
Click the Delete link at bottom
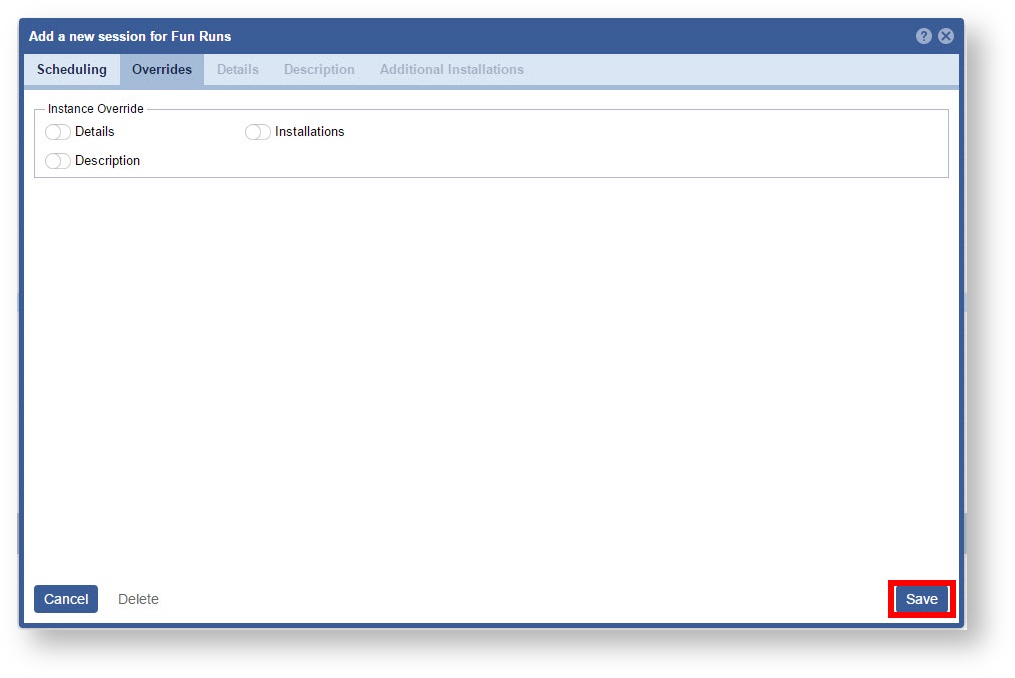[x=138, y=599]
